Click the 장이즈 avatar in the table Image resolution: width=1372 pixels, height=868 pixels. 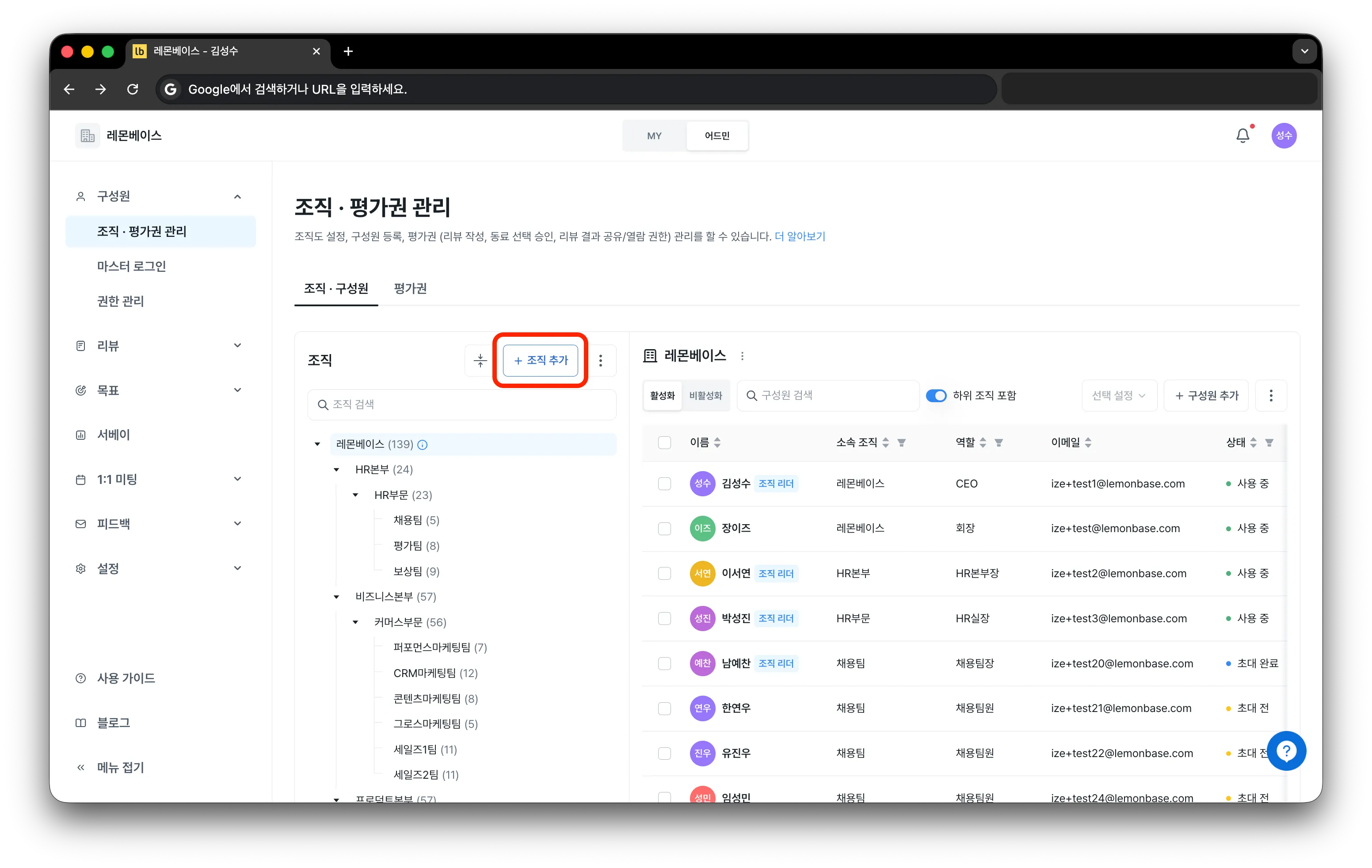pyautogui.click(x=702, y=529)
